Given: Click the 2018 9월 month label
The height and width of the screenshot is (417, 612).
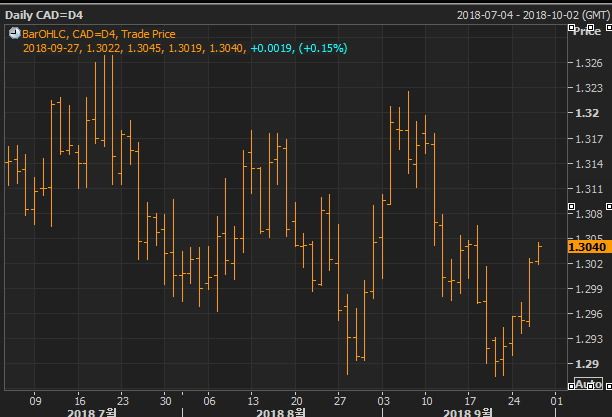Looking at the screenshot, I should point(468,412).
